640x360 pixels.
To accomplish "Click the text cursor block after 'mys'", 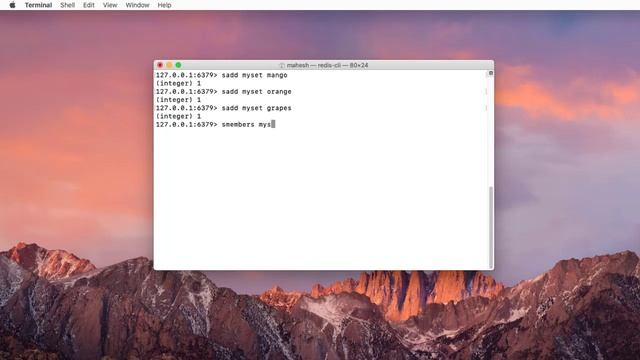I will point(273,124).
